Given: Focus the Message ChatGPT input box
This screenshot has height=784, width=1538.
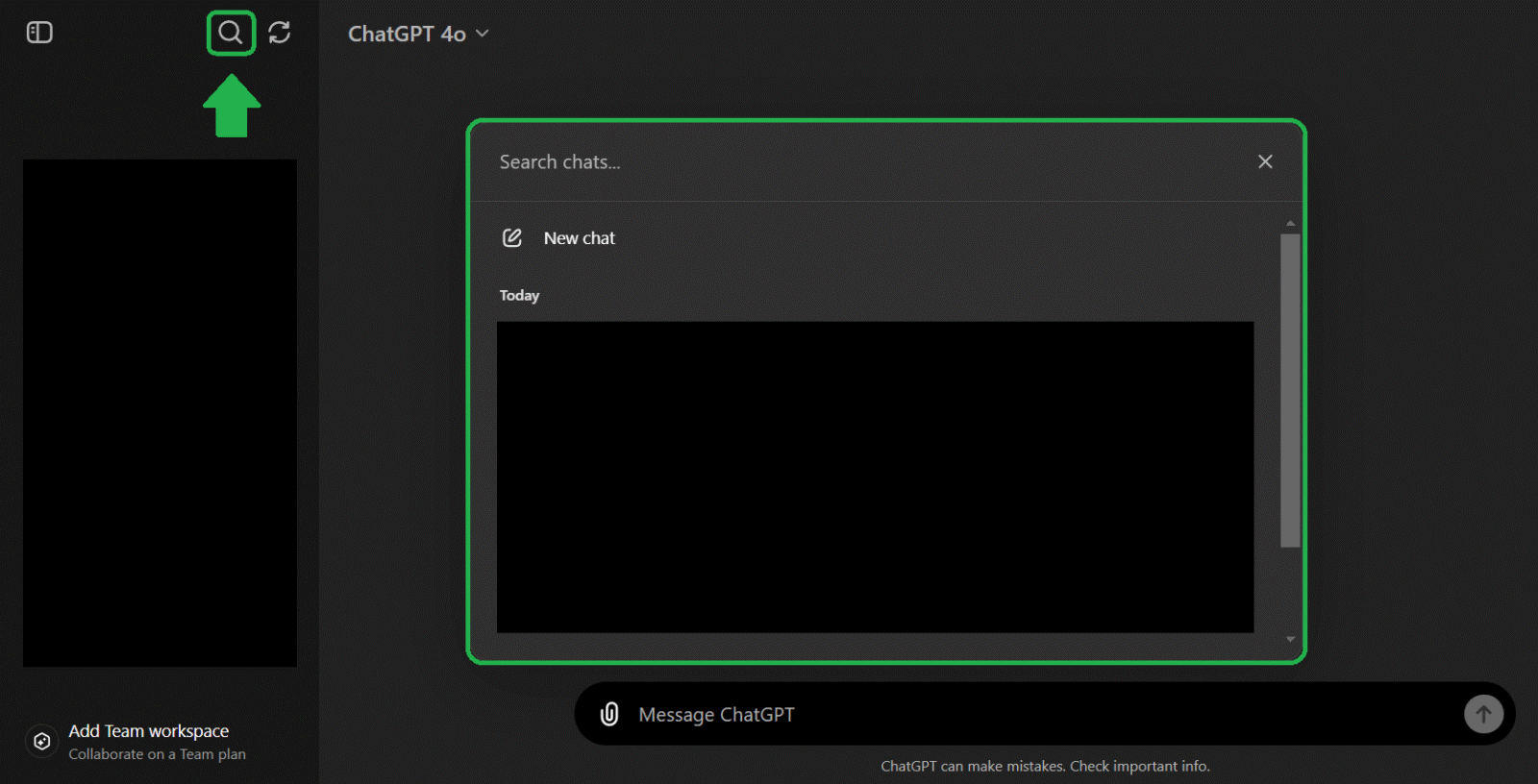Looking at the screenshot, I should point(1043,715).
